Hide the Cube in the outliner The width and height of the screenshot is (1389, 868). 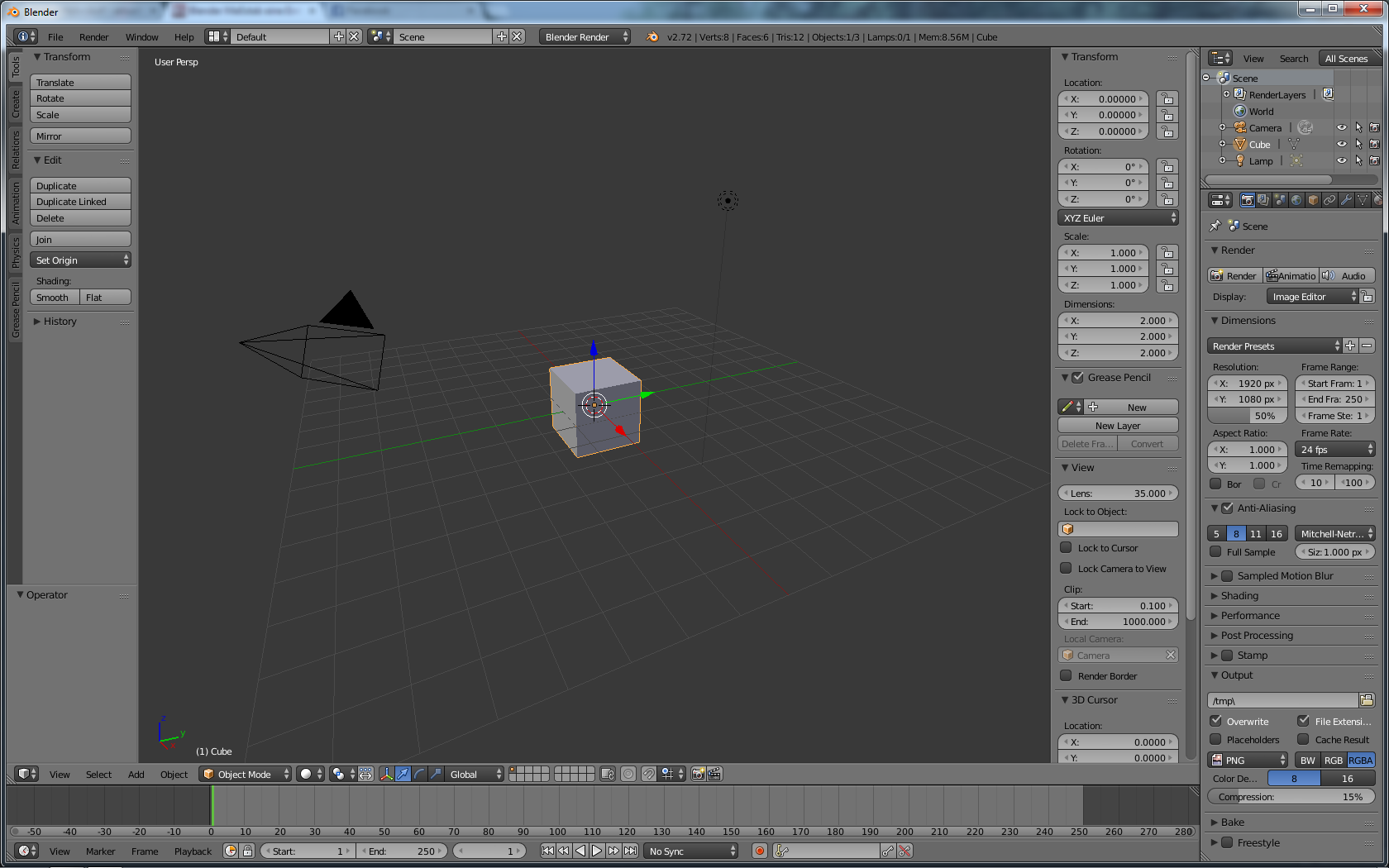(1342, 145)
